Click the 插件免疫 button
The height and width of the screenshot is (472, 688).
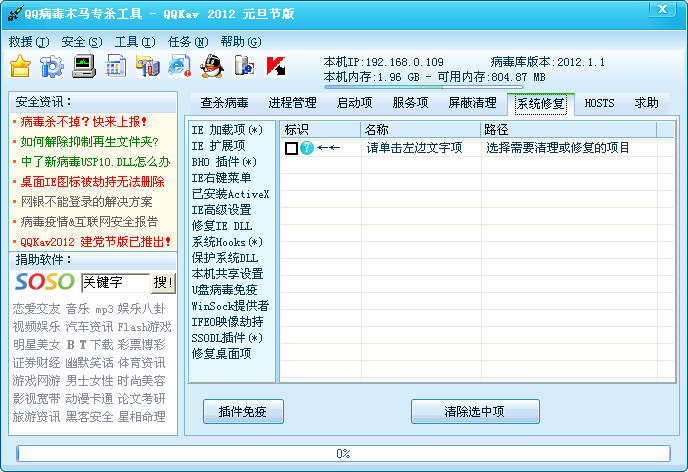click(x=243, y=411)
